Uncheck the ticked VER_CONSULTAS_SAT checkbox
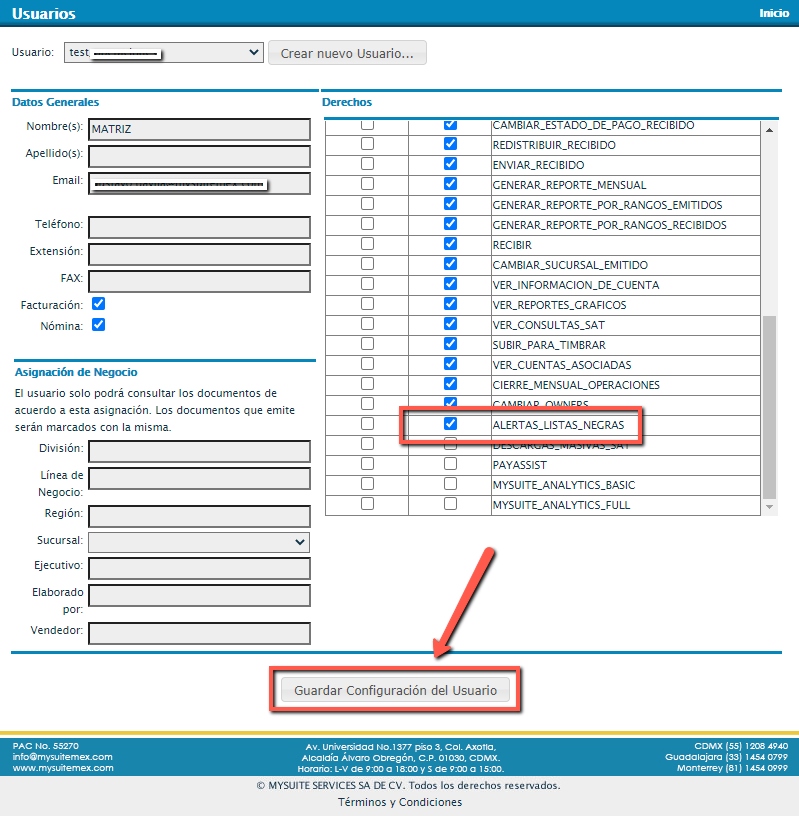799x816 pixels. pyautogui.click(x=450, y=324)
